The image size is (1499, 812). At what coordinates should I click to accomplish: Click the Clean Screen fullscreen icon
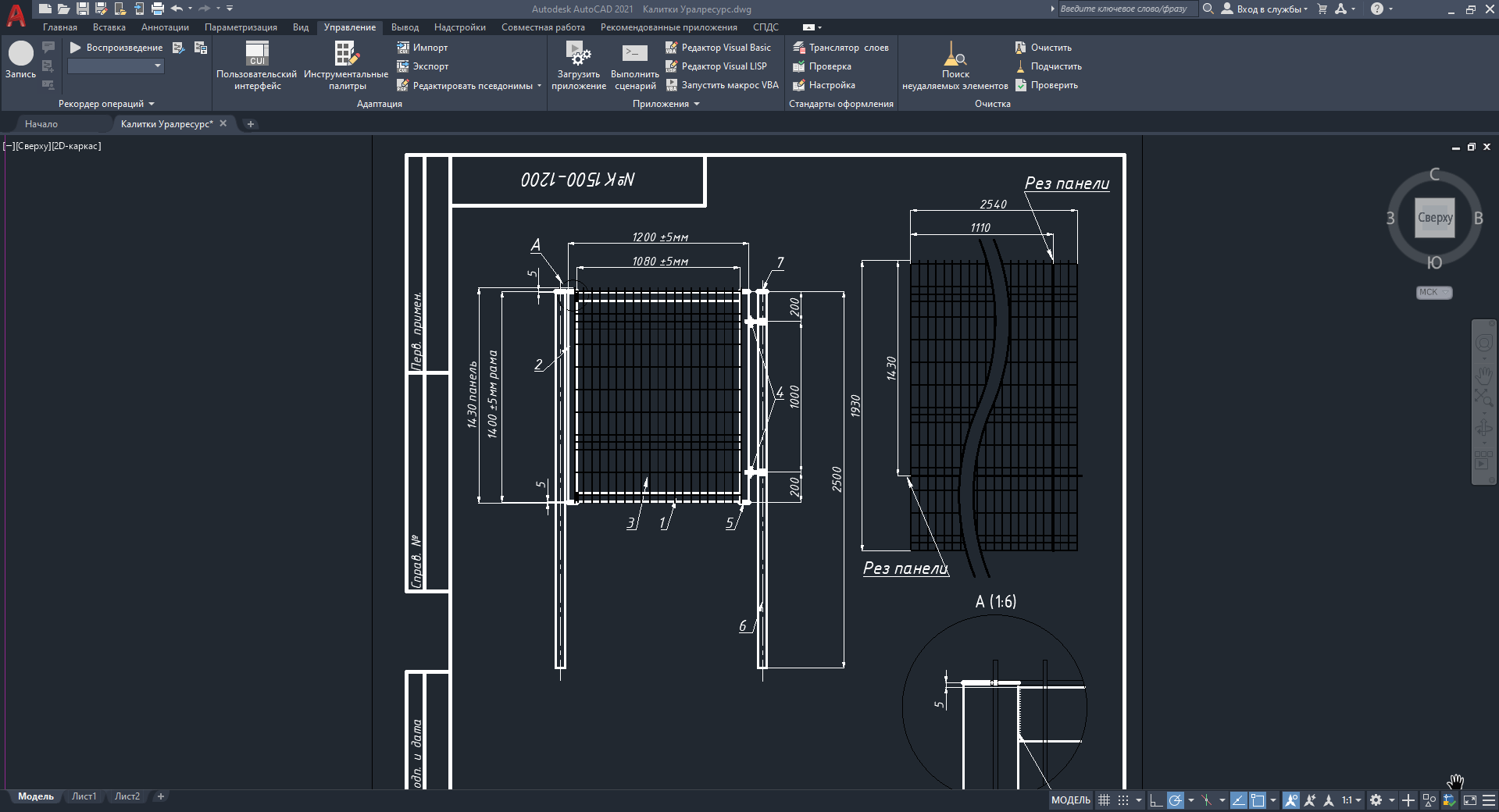point(1470,800)
